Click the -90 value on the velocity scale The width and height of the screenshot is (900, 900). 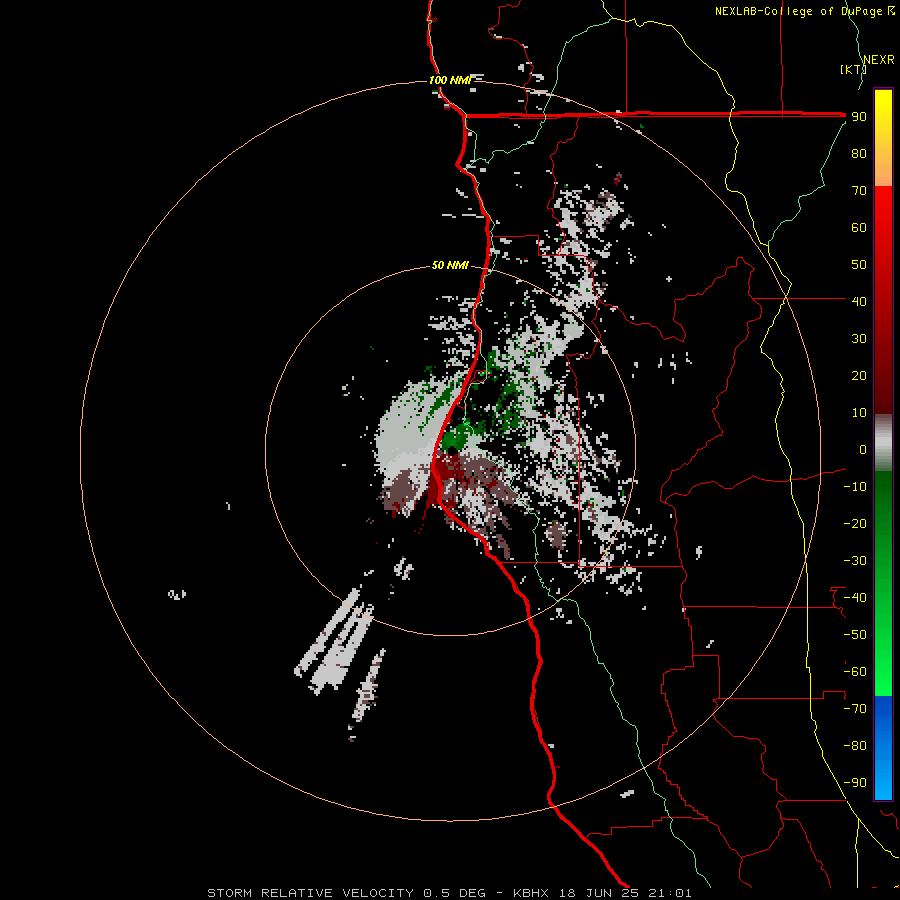tap(855, 783)
